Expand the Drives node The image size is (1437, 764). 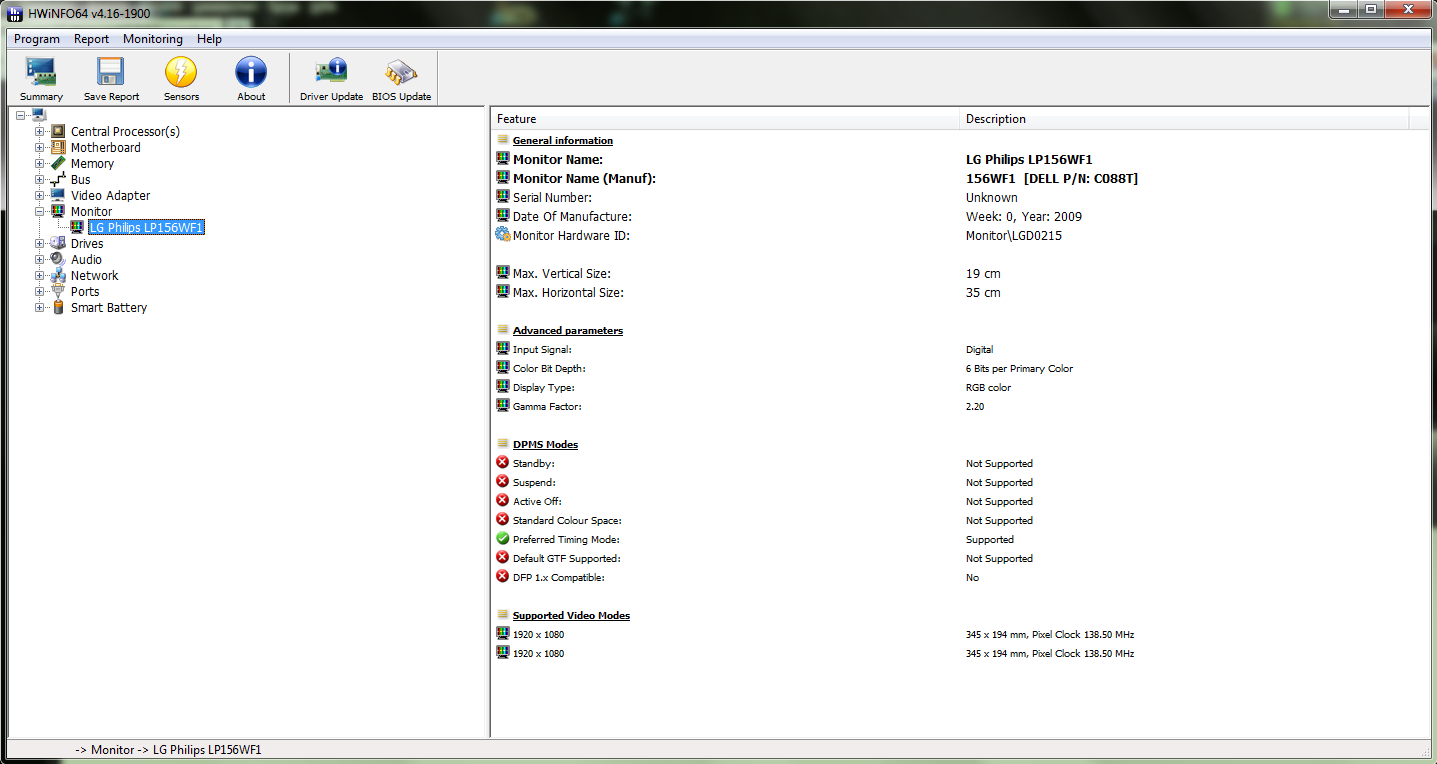tap(40, 243)
